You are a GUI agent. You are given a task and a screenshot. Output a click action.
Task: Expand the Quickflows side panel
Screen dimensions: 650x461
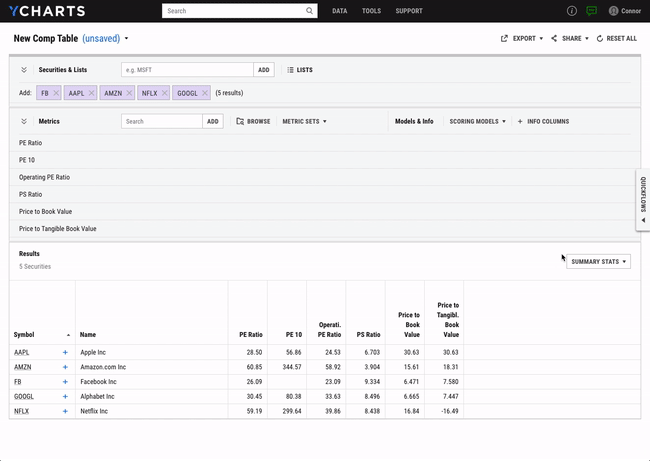click(643, 199)
